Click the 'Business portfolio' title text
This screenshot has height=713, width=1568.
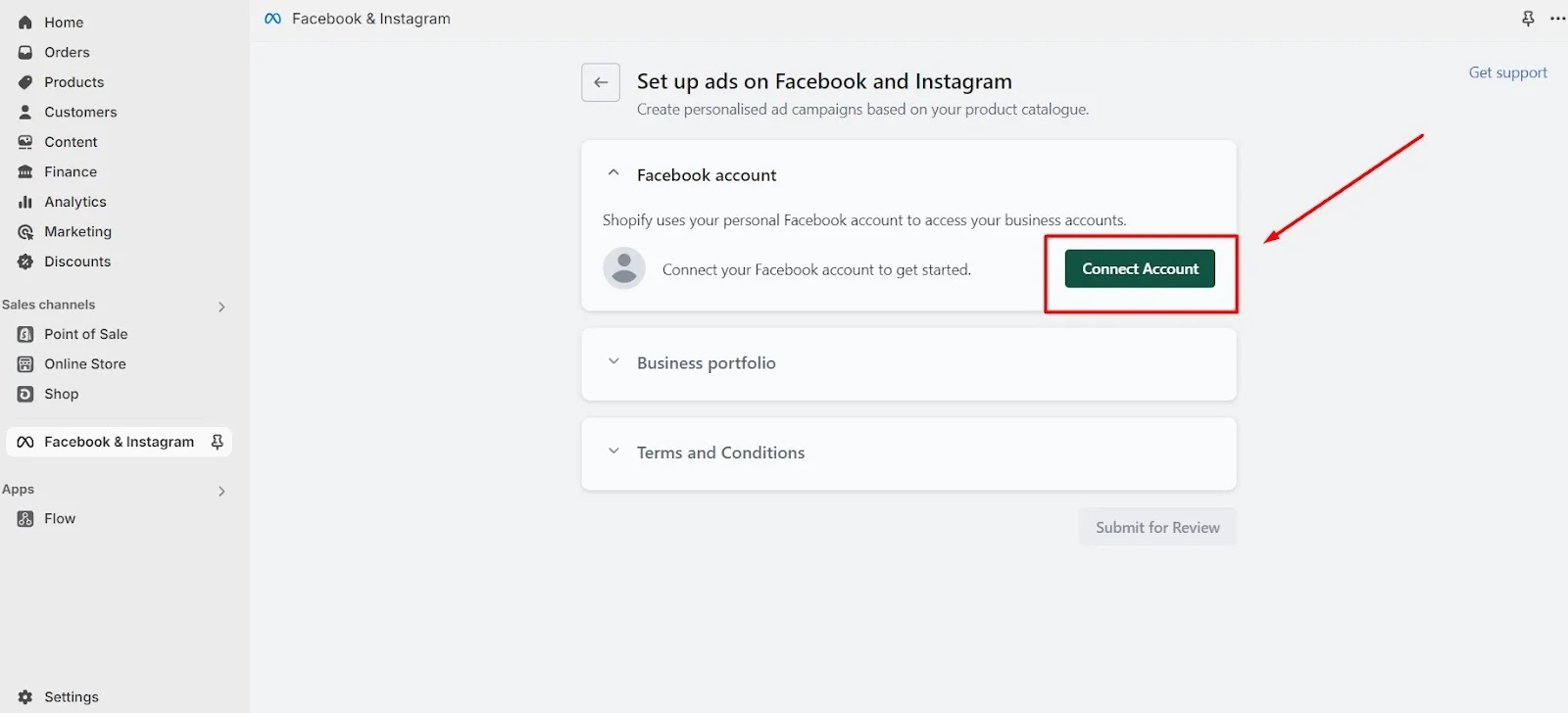[x=707, y=363]
